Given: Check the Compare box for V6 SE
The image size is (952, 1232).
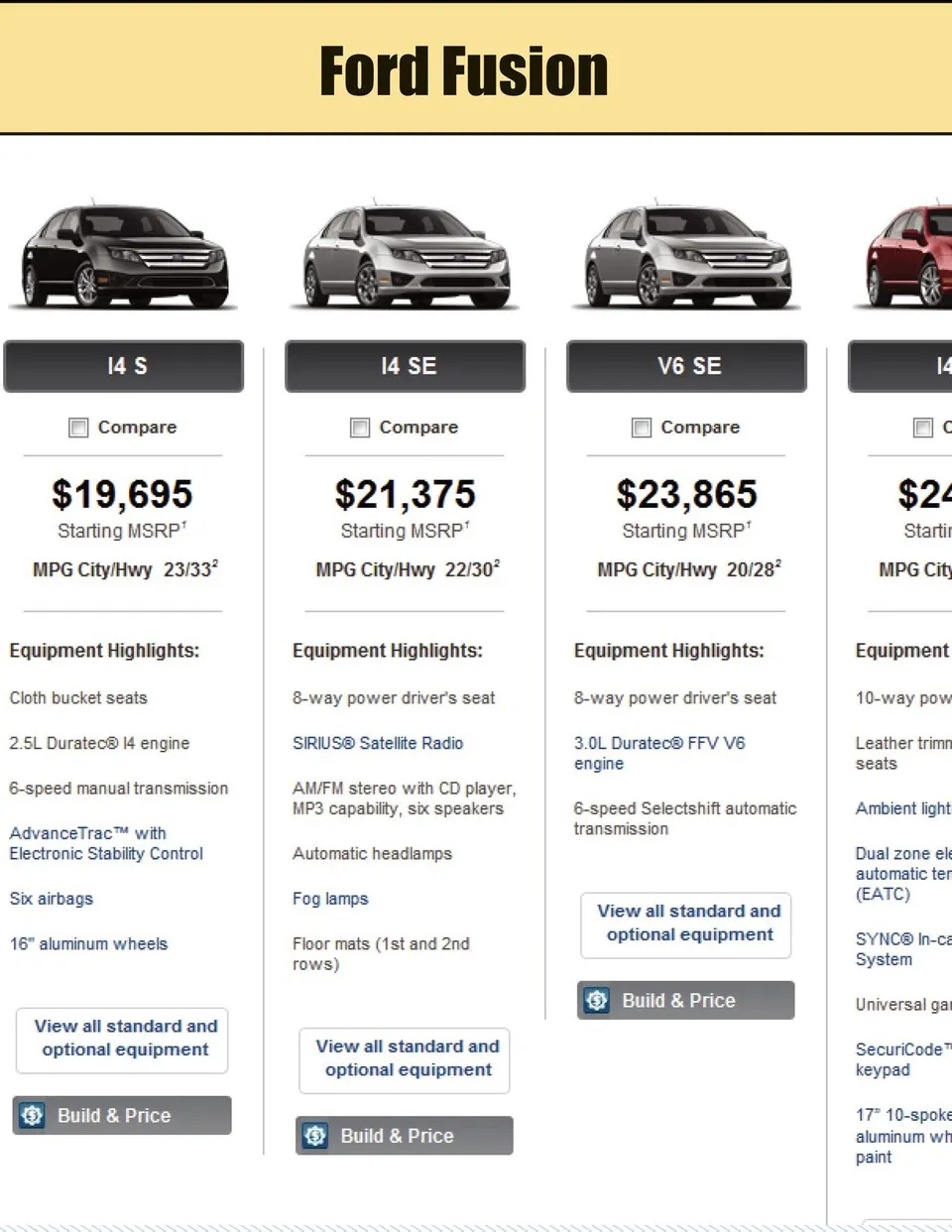Looking at the screenshot, I should point(642,428).
